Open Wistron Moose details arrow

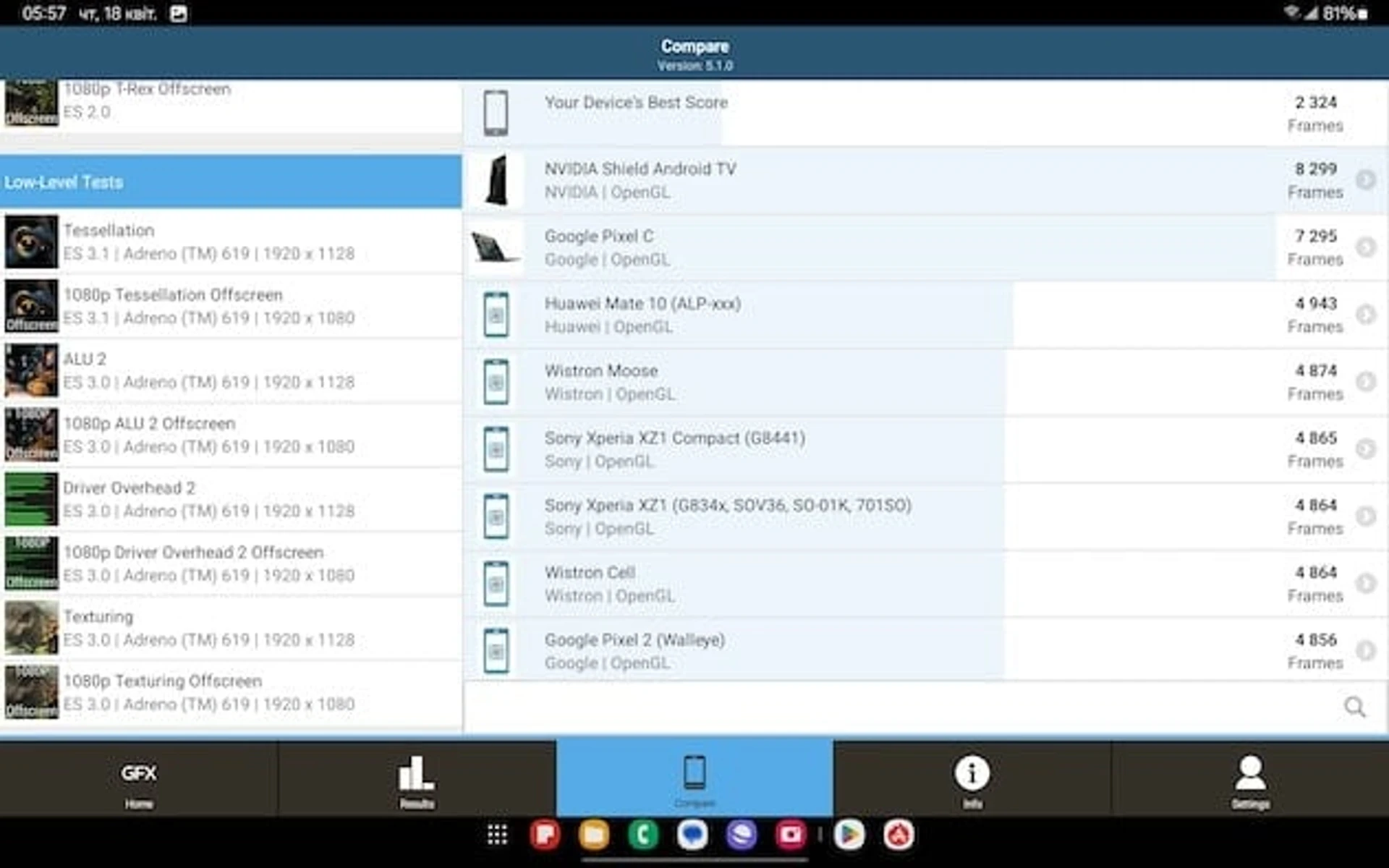click(1365, 381)
